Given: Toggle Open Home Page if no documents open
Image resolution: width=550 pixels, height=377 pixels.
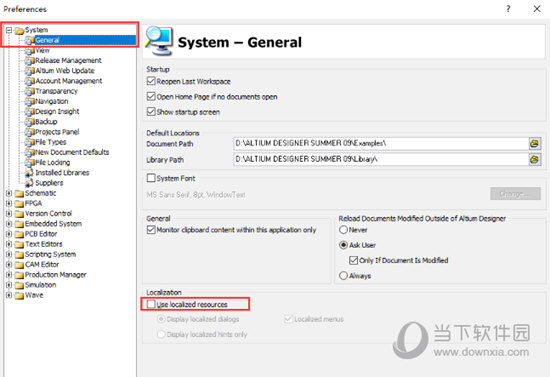Looking at the screenshot, I should tap(151, 96).
